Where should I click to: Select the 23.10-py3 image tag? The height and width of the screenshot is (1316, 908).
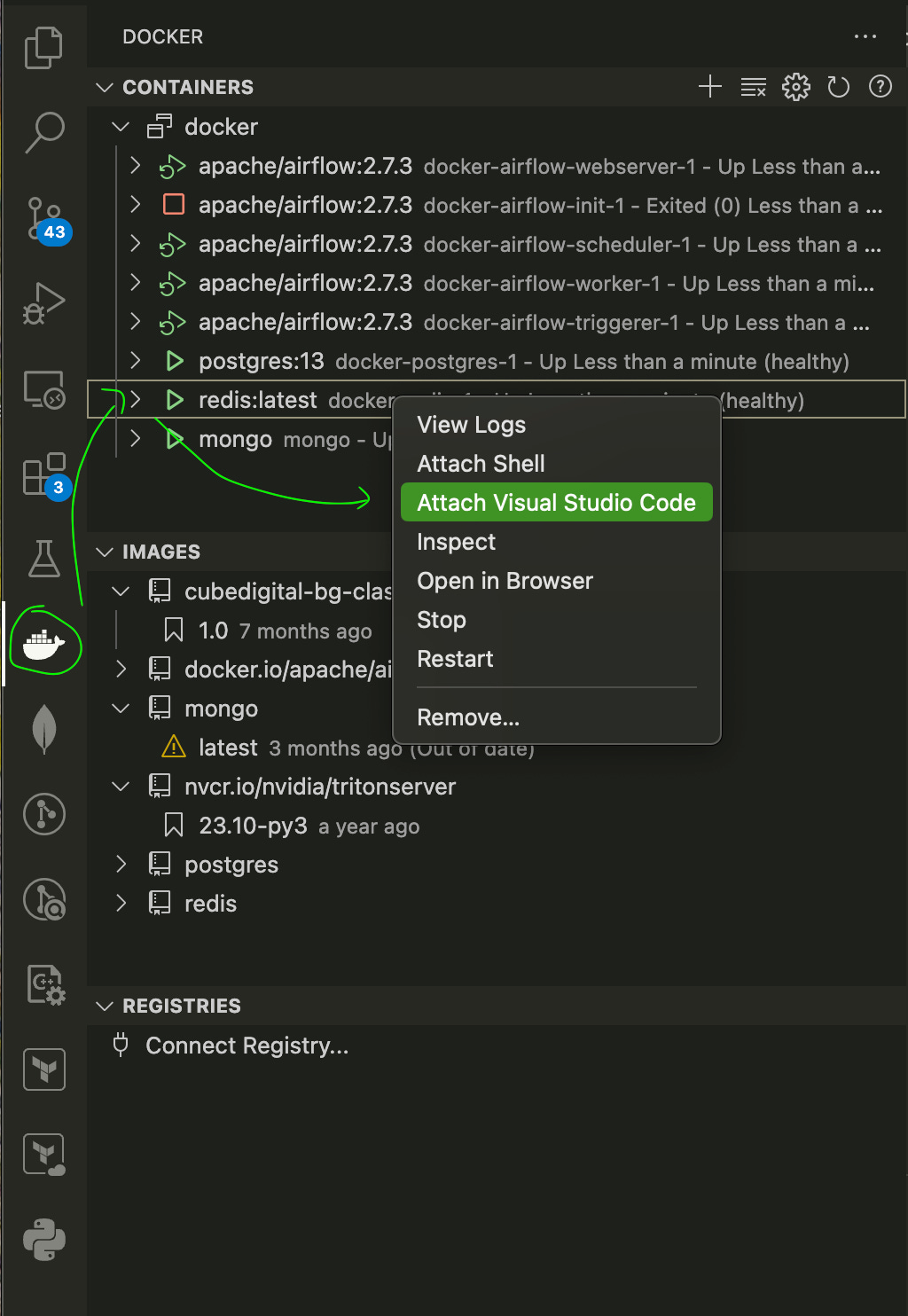(x=497, y=826)
